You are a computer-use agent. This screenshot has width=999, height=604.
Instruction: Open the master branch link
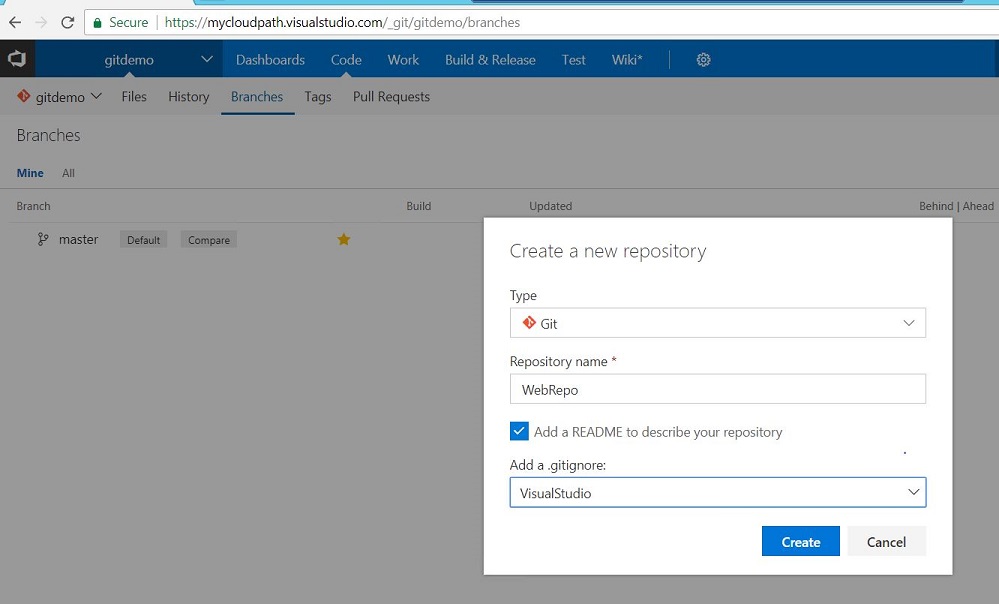[x=78, y=240]
